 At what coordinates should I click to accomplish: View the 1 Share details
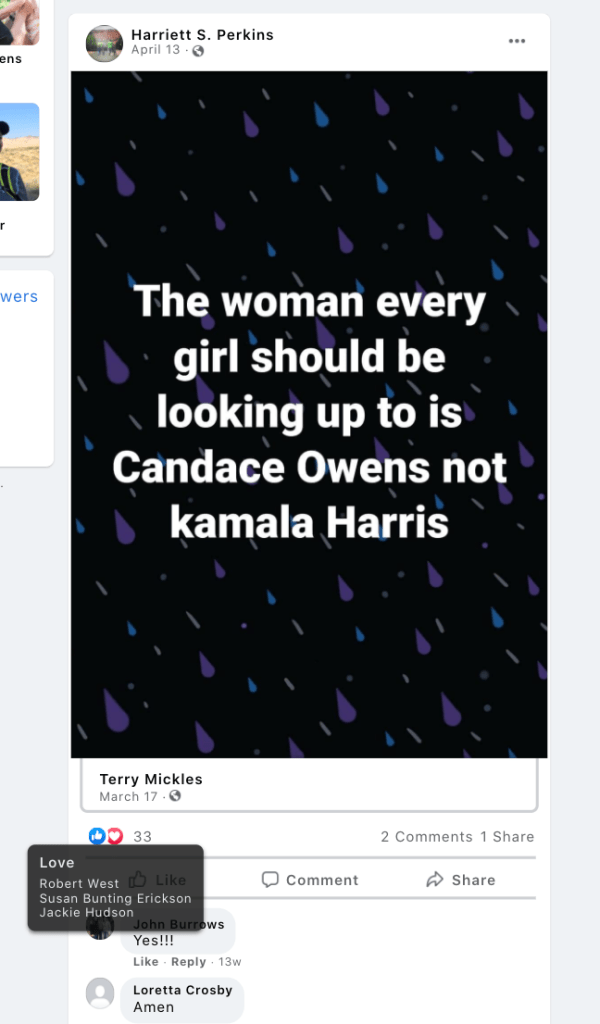point(507,837)
